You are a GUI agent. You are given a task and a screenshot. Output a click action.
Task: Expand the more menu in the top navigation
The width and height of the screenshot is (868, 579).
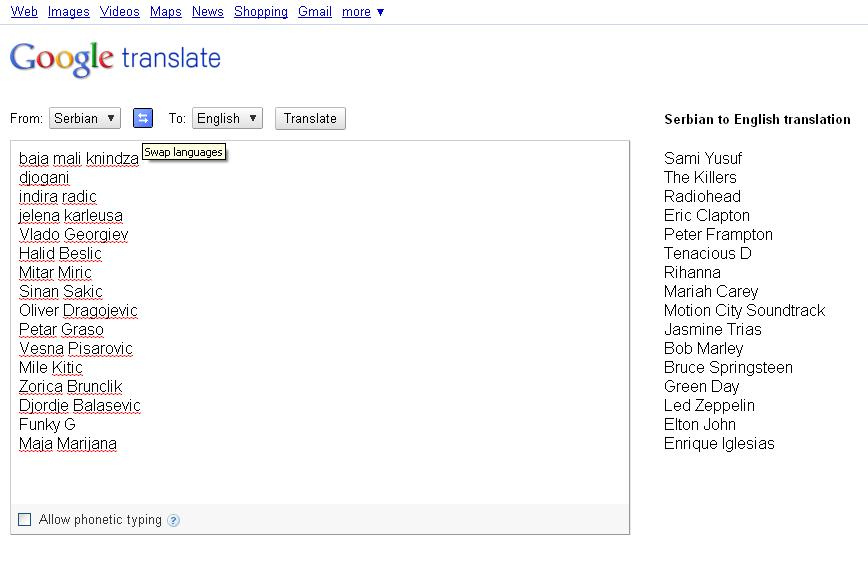click(363, 12)
